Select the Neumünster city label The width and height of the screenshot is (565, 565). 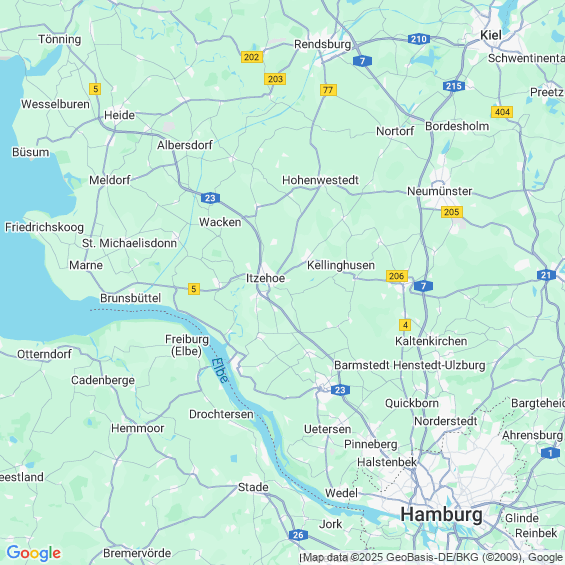pyautogui.click(x=440, y=191)
